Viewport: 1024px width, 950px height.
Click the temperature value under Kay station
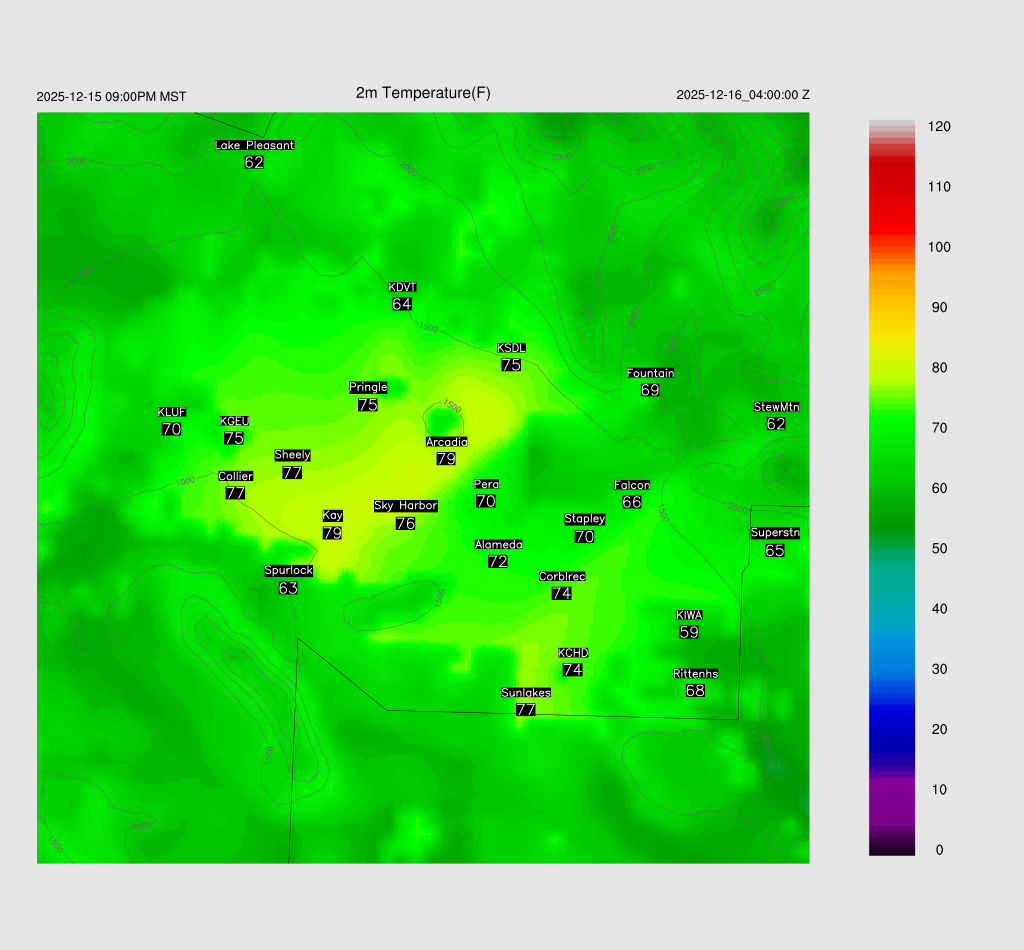(332, 533)
